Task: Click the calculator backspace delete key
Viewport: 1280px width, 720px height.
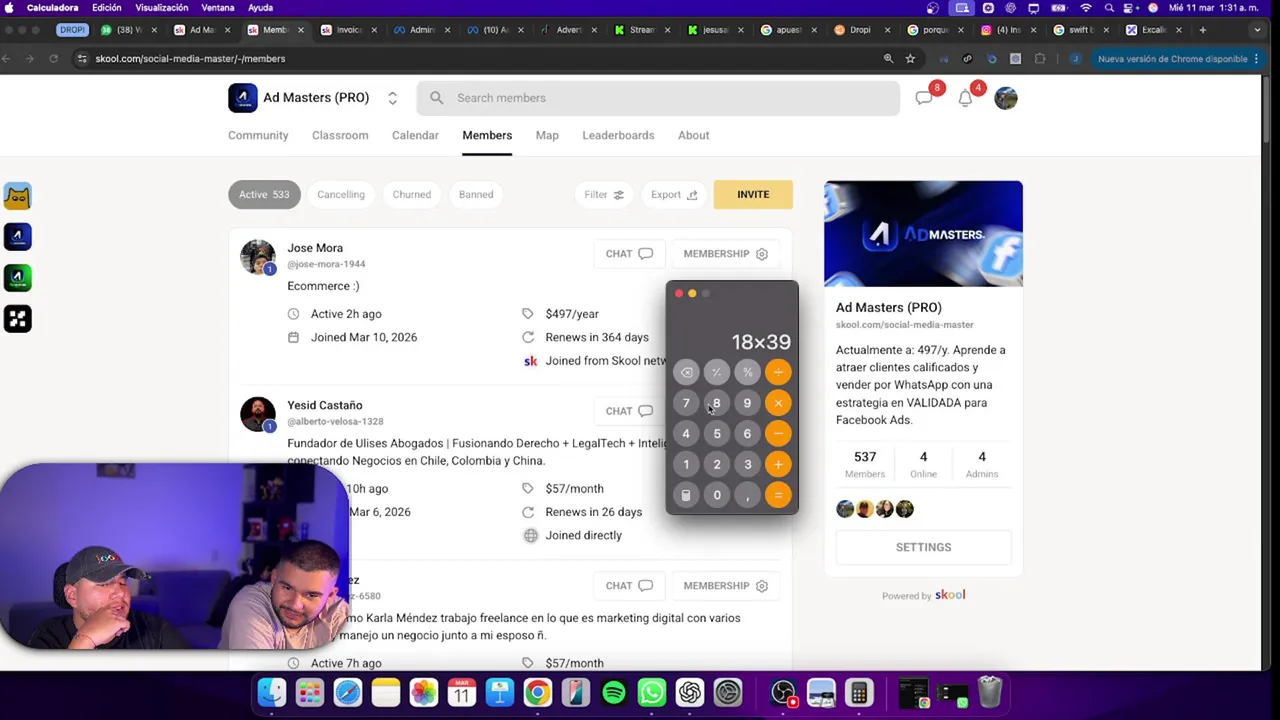Action: click(686, 372)
